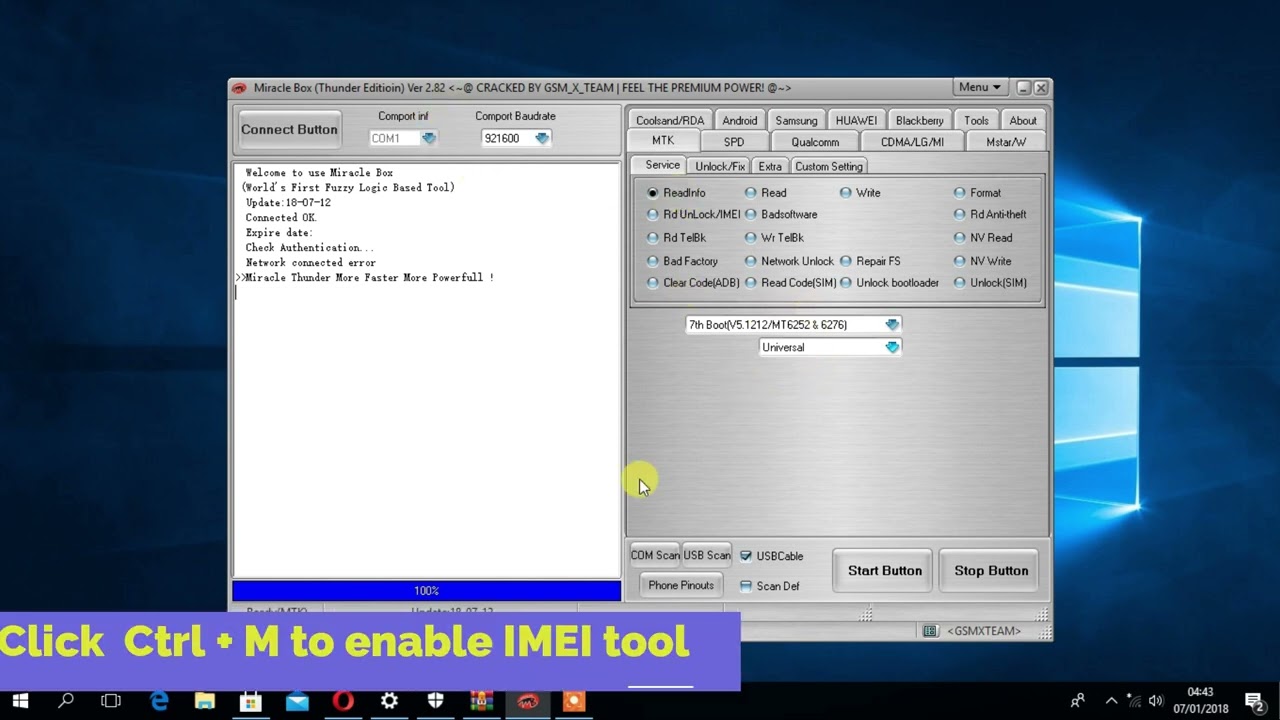The height and width of the screenshot is (720, 1280).
Task: Click the blue 100% progress bar
Action: click(427, 591)
